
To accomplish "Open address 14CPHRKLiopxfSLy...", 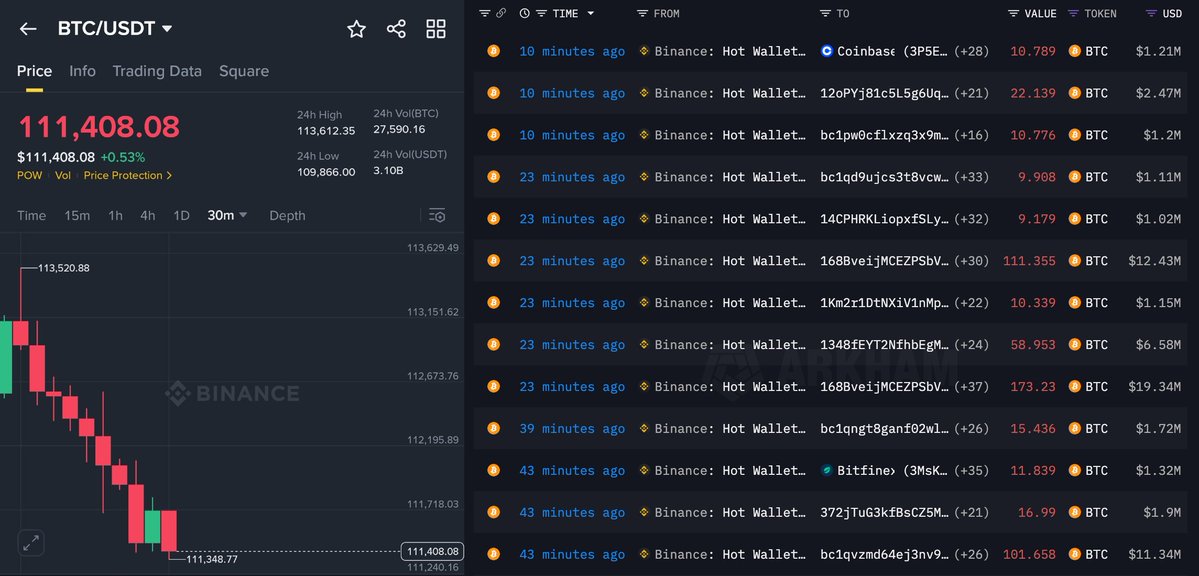I will [885, 219].
